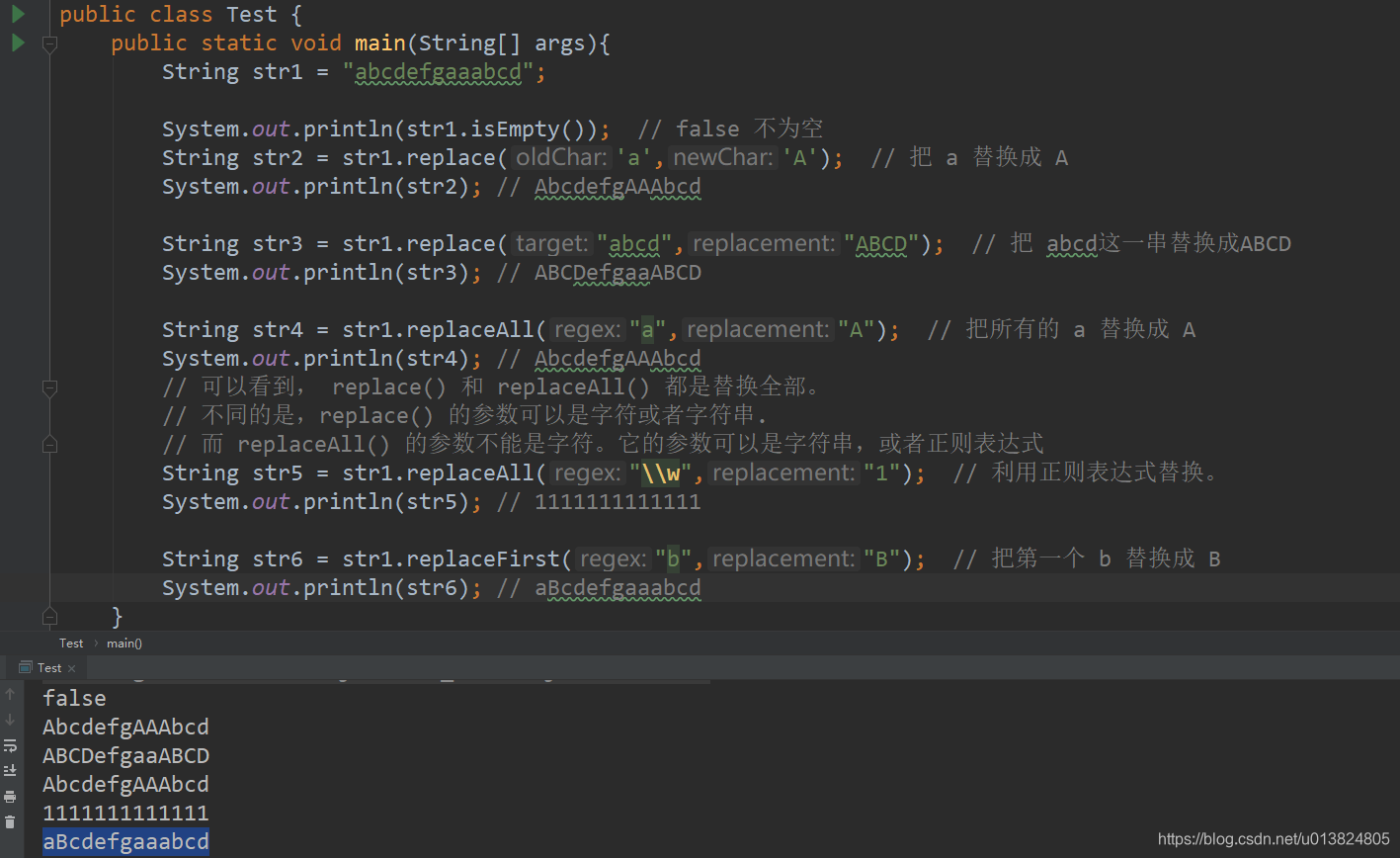Click the "\\w" regex literal

[x=661, y=473]
